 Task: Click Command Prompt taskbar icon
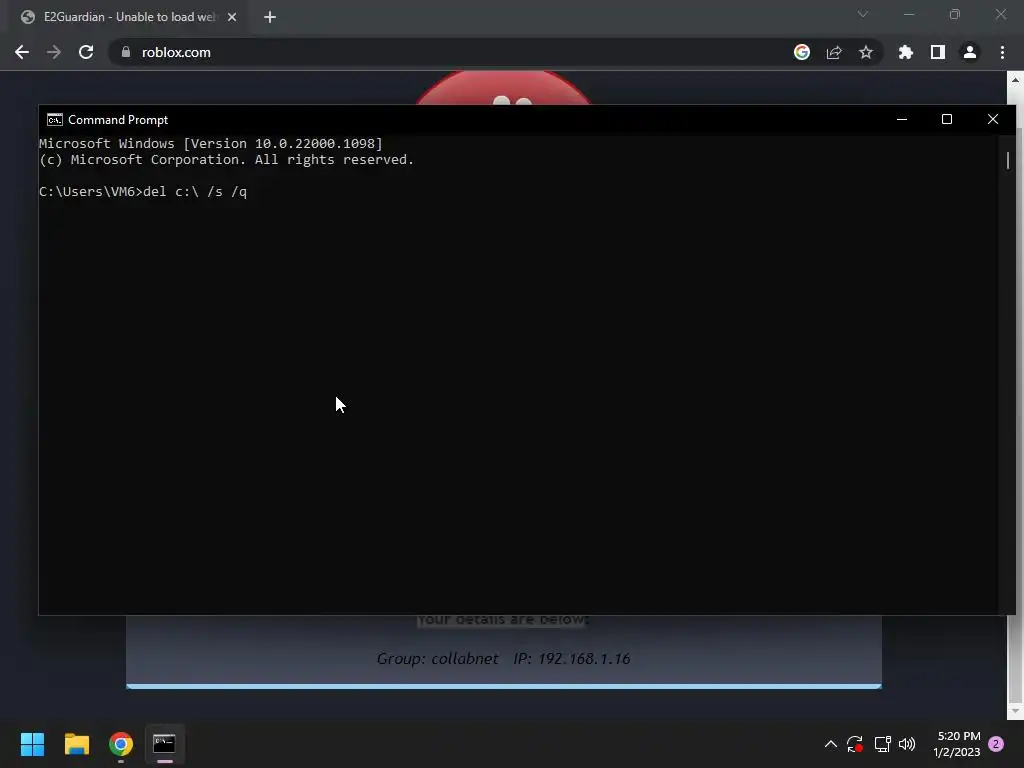165,744
